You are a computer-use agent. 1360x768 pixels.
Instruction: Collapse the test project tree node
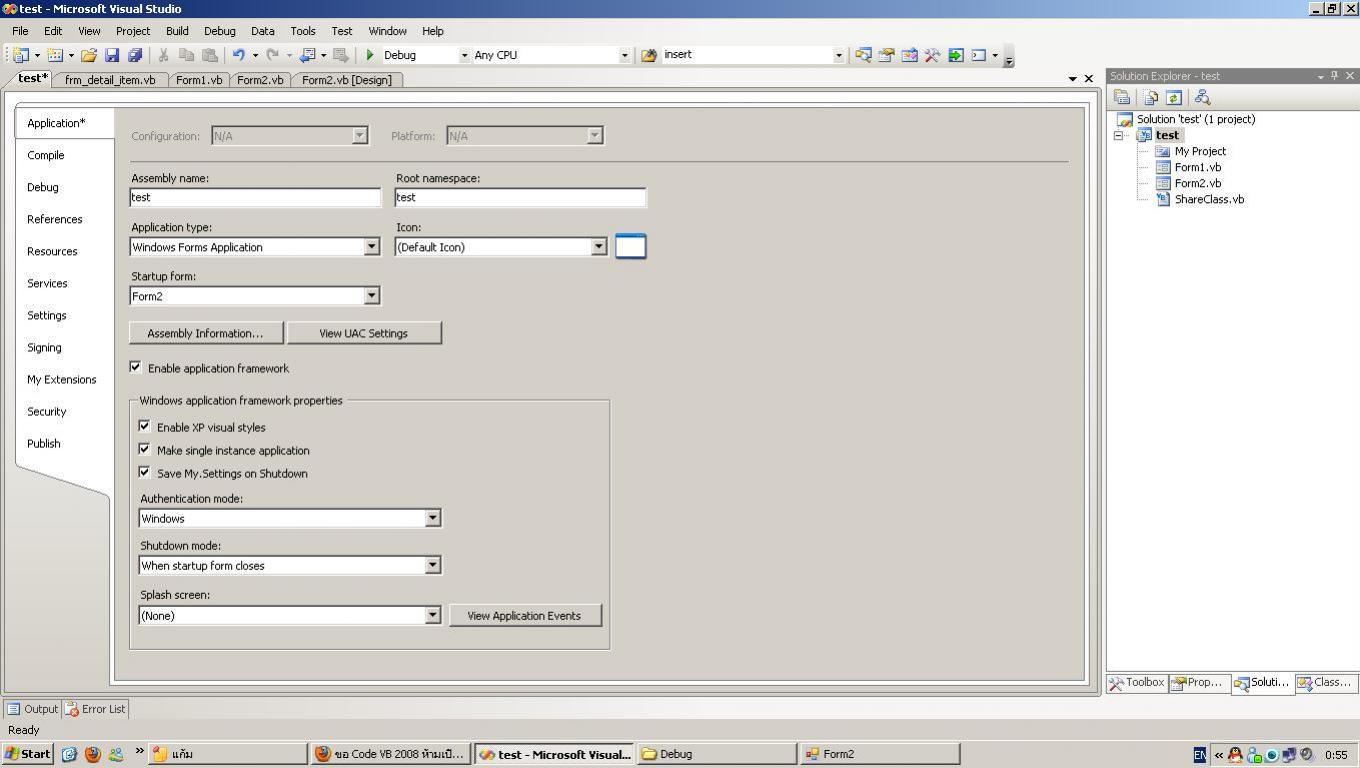(x=1119, y=135)
